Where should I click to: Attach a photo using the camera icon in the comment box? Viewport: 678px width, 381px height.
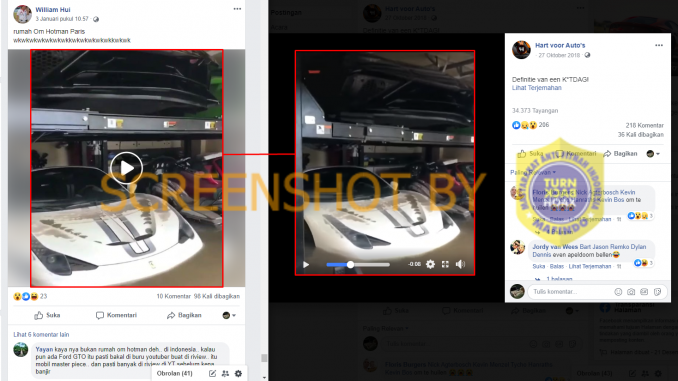pos(631,292)
